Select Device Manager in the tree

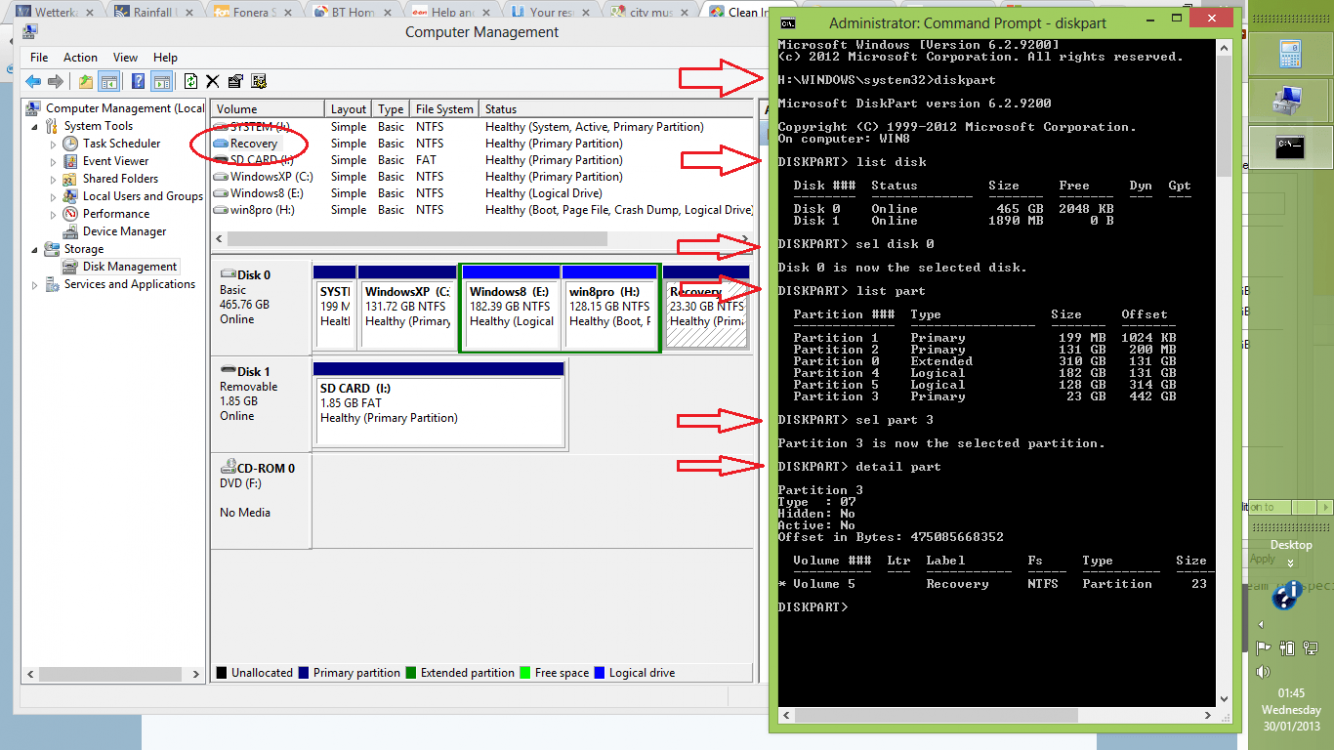123,231
